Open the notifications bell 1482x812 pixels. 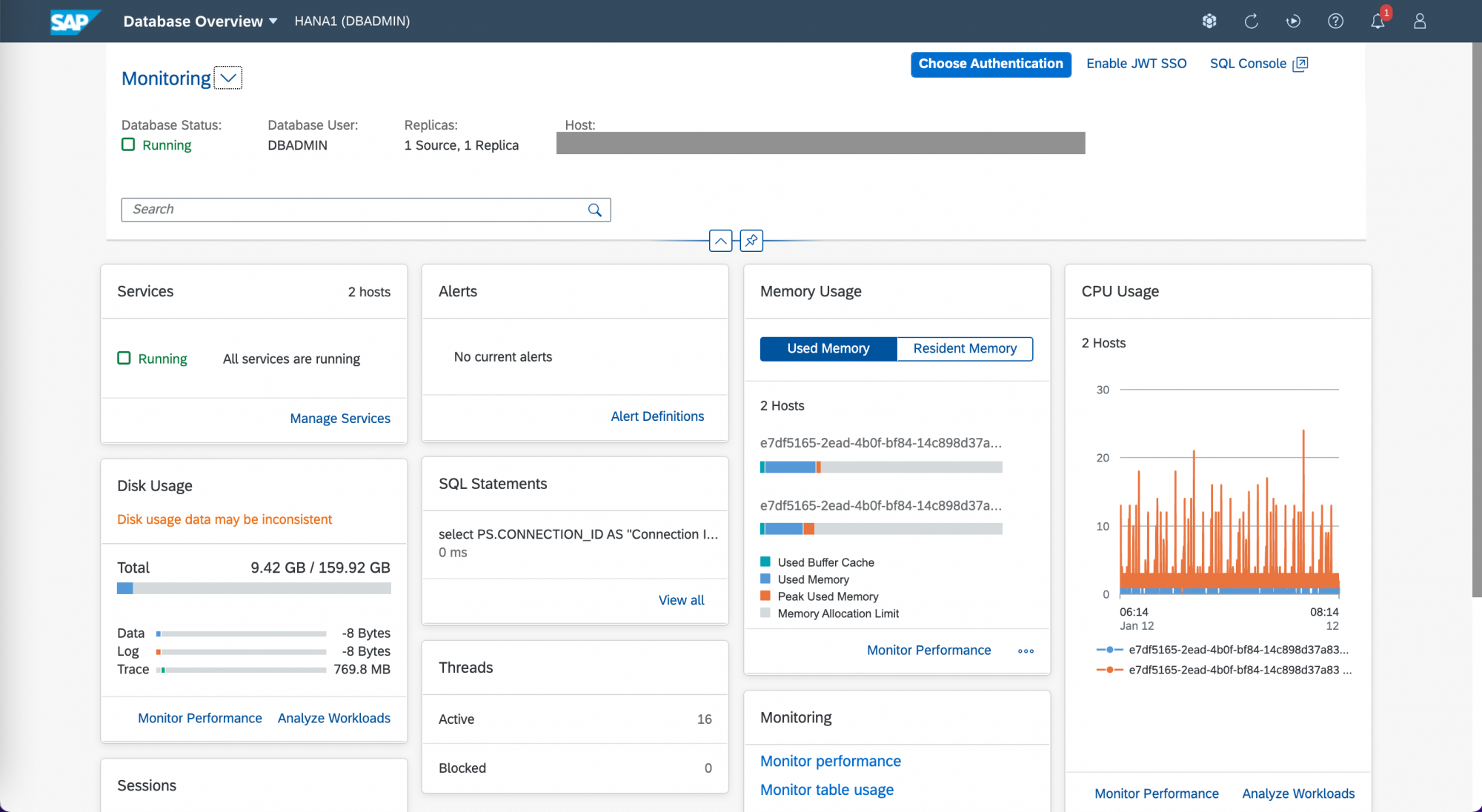click(1378, 21)
